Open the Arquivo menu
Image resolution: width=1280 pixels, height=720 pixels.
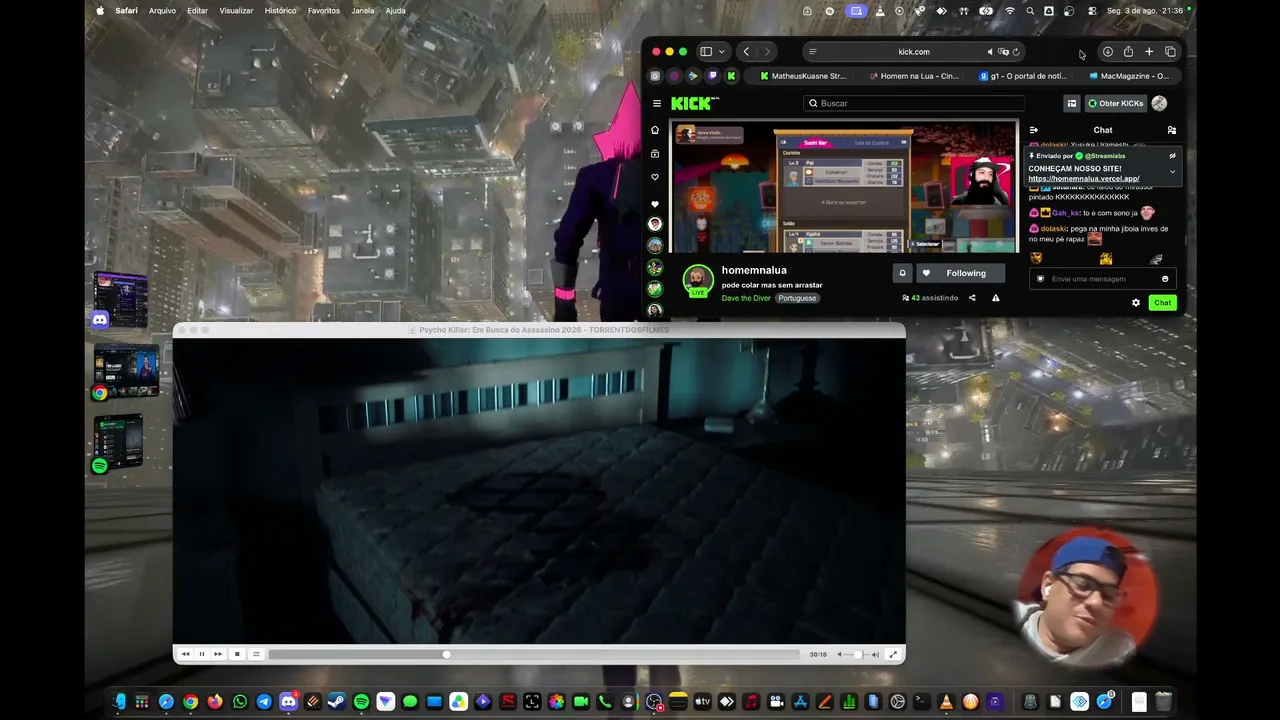(x=162, y=11)
